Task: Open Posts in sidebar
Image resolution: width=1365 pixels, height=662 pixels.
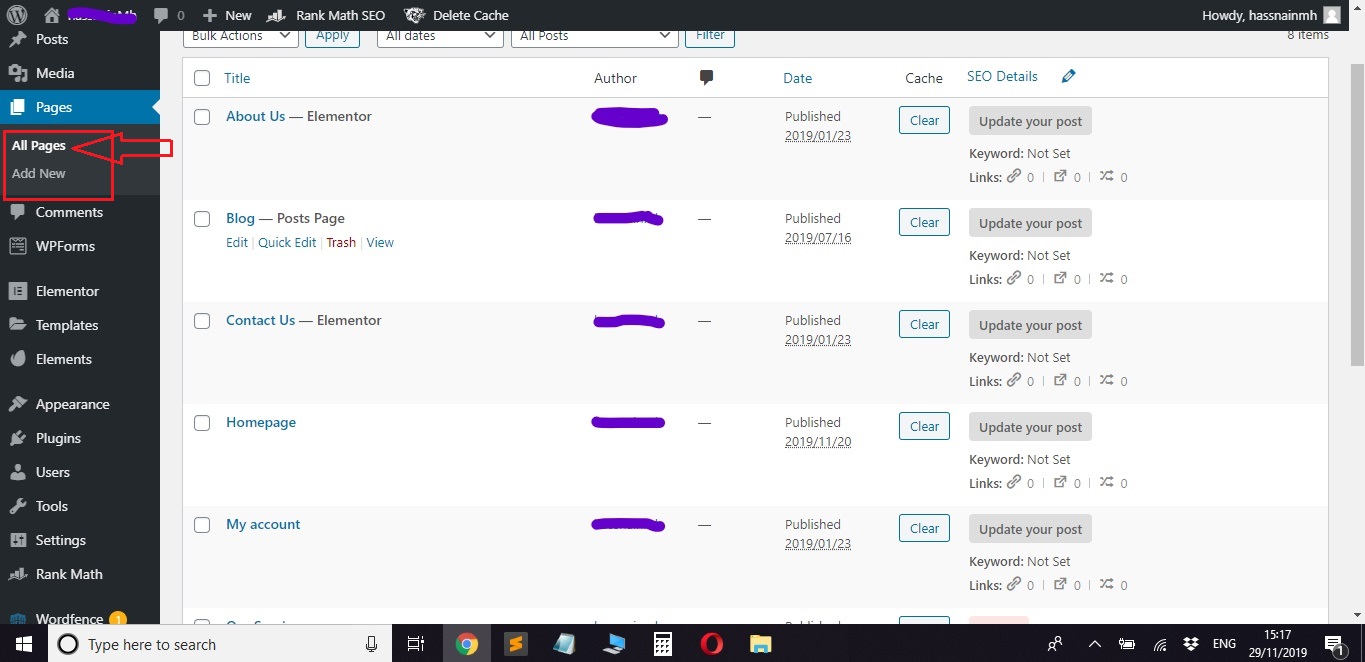Action: tap(52, 39)
